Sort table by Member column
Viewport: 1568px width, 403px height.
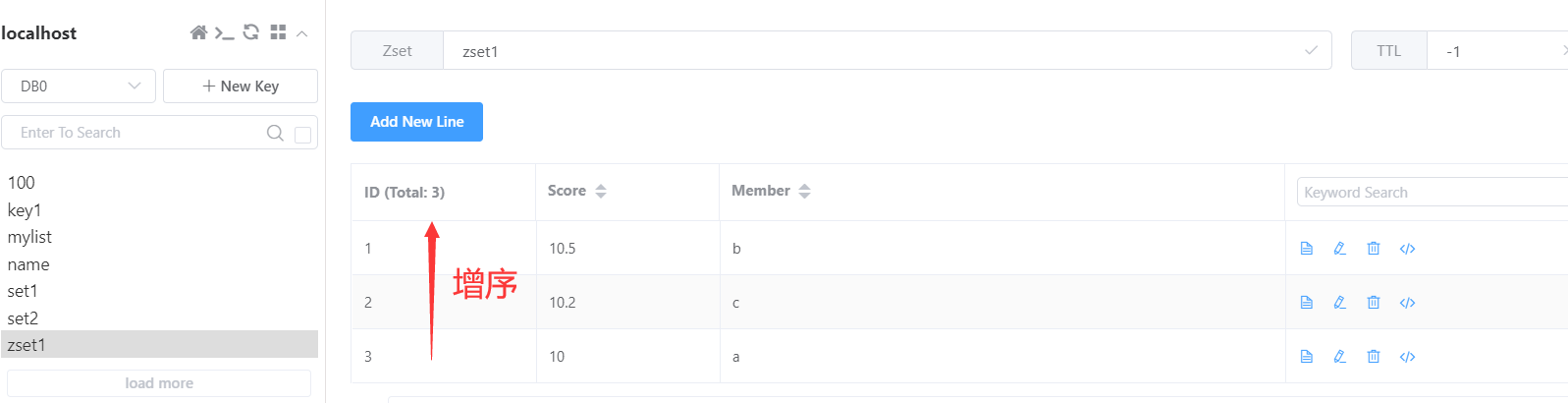pos(804,191)
